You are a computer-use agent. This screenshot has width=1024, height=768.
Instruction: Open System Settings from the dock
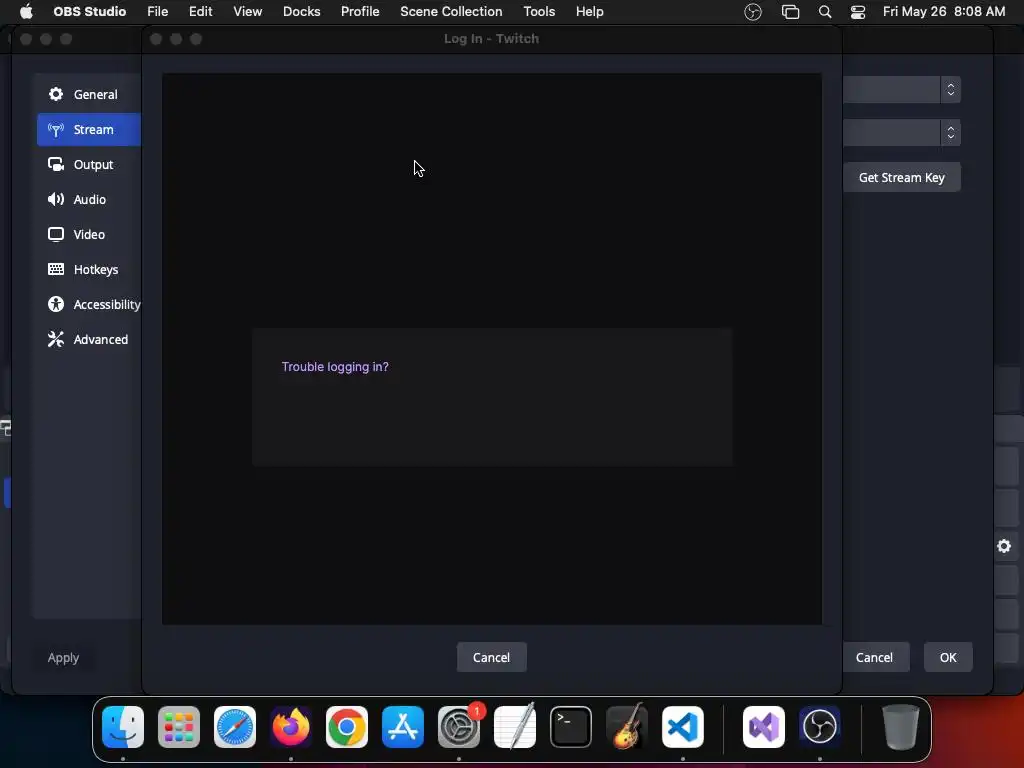tap(459, 727)
